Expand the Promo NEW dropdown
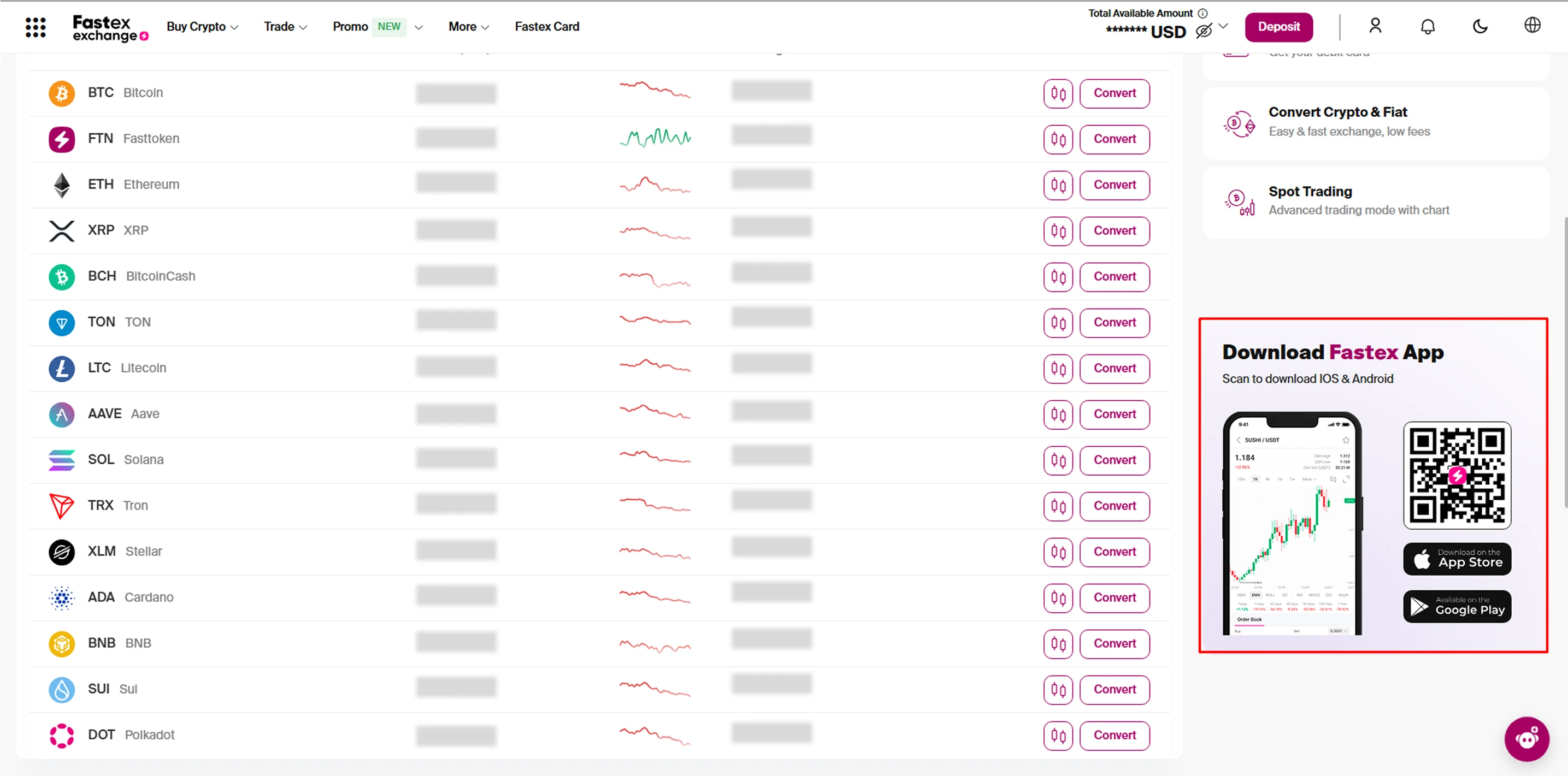 378,27
